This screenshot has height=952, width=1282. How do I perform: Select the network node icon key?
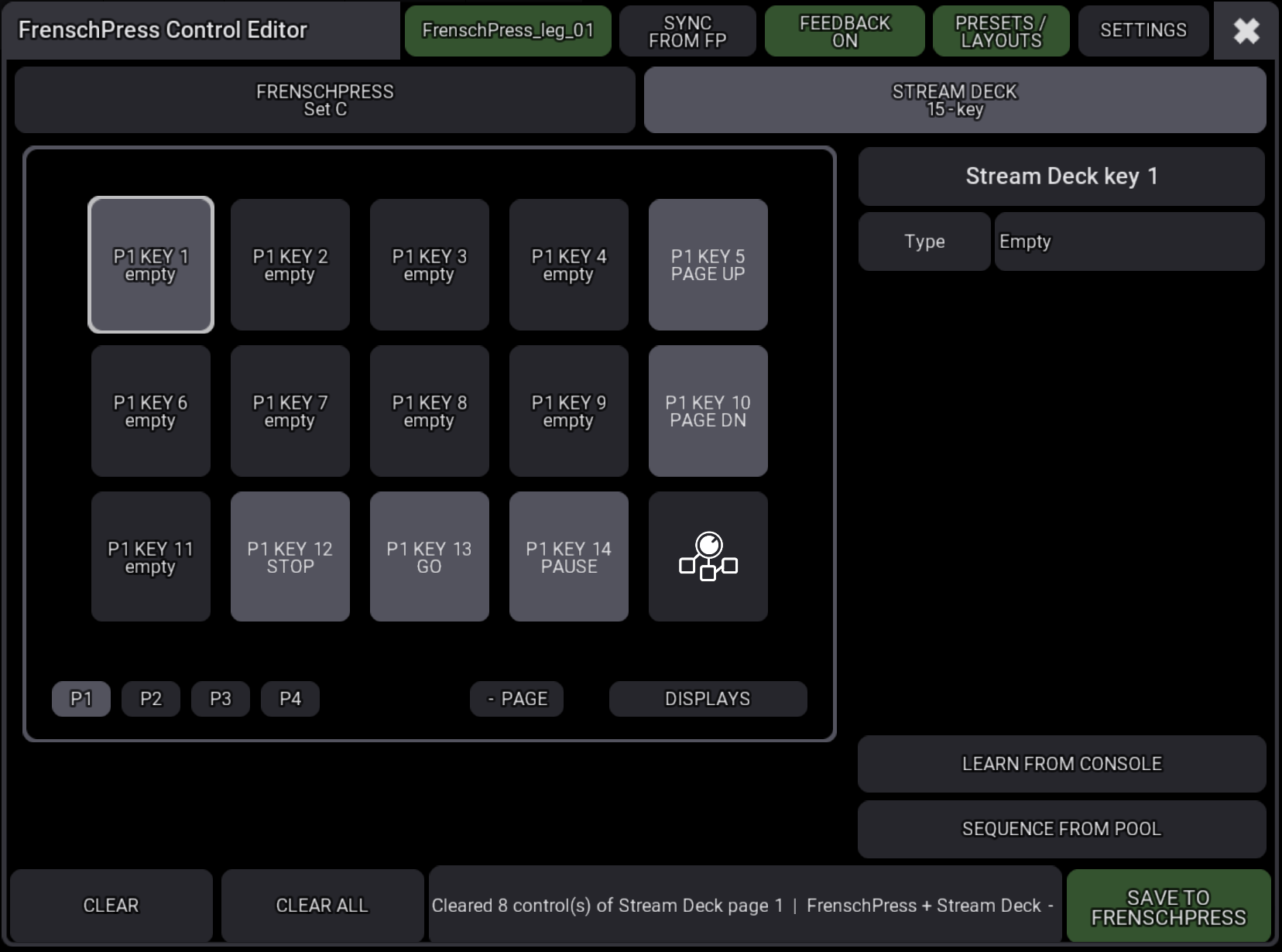tap(708, 556)
